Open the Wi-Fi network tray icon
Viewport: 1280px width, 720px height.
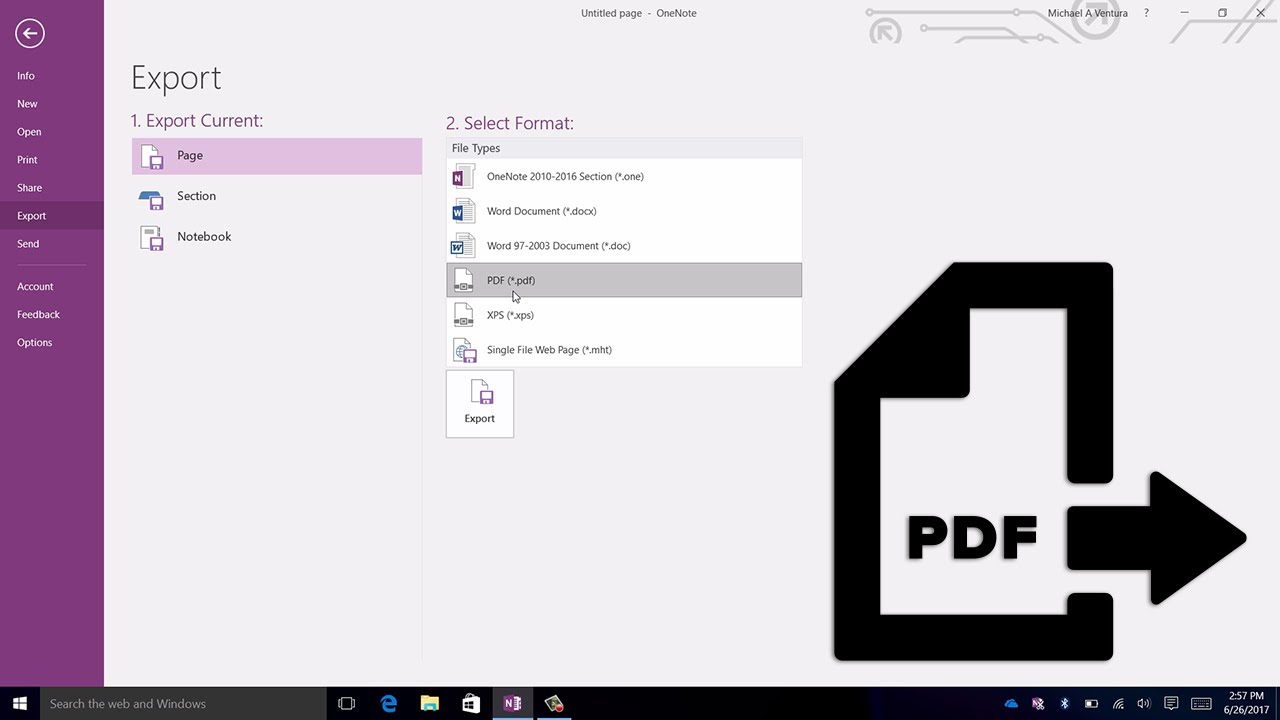(1118, 704)
